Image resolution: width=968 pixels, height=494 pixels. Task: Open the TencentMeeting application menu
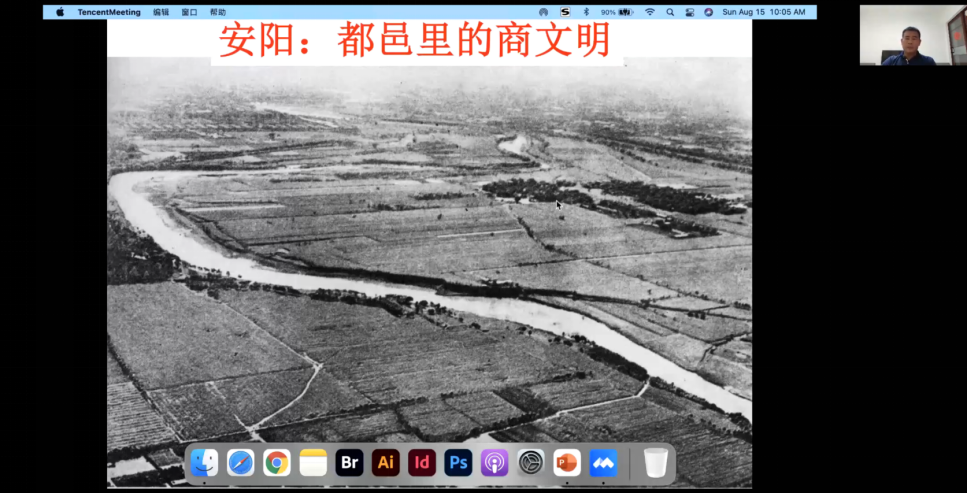[109, 12]
